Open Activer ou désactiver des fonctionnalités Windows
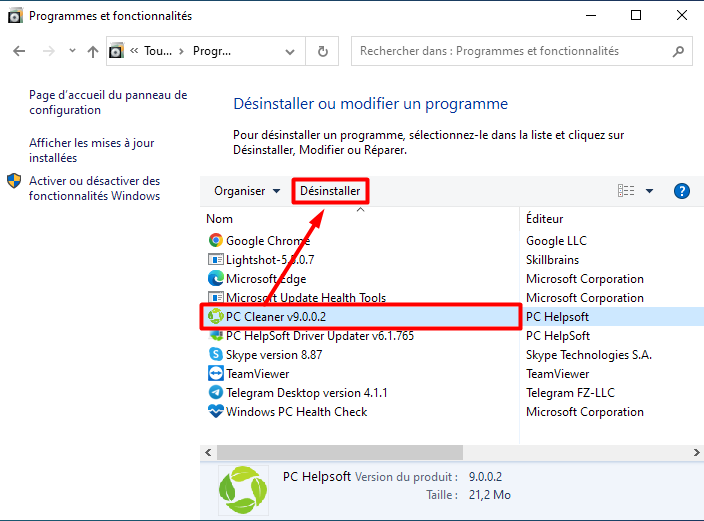Screen dimensions: 704x521 [x=94, y=188]
